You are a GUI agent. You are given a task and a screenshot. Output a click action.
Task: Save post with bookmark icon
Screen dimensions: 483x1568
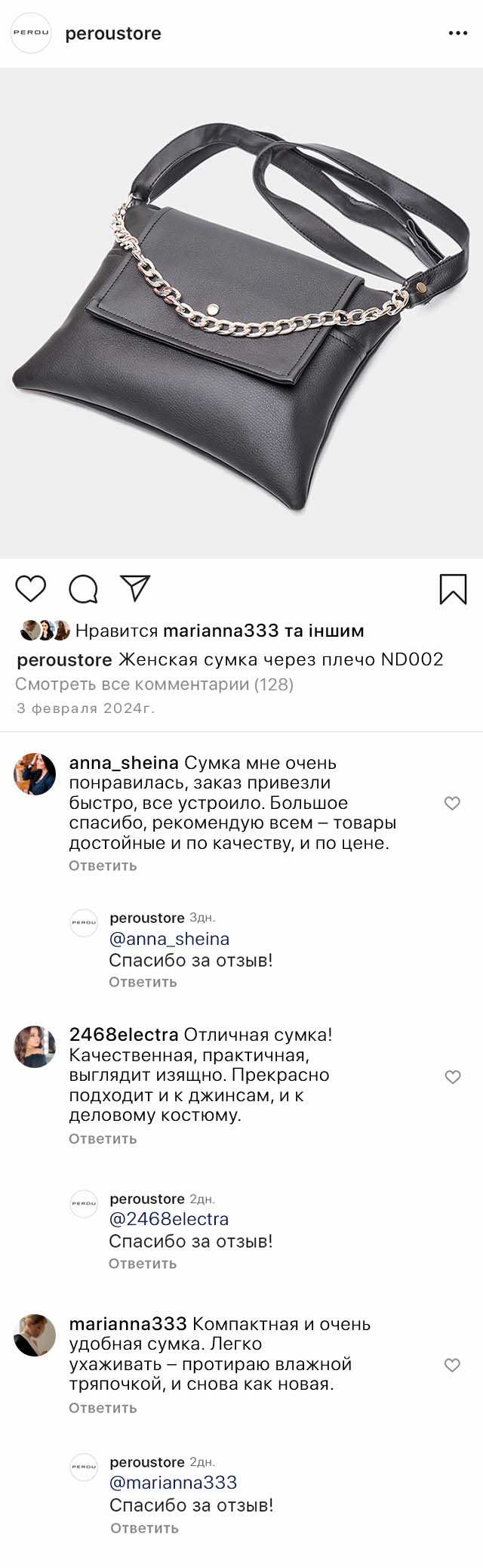pos(453,589)
